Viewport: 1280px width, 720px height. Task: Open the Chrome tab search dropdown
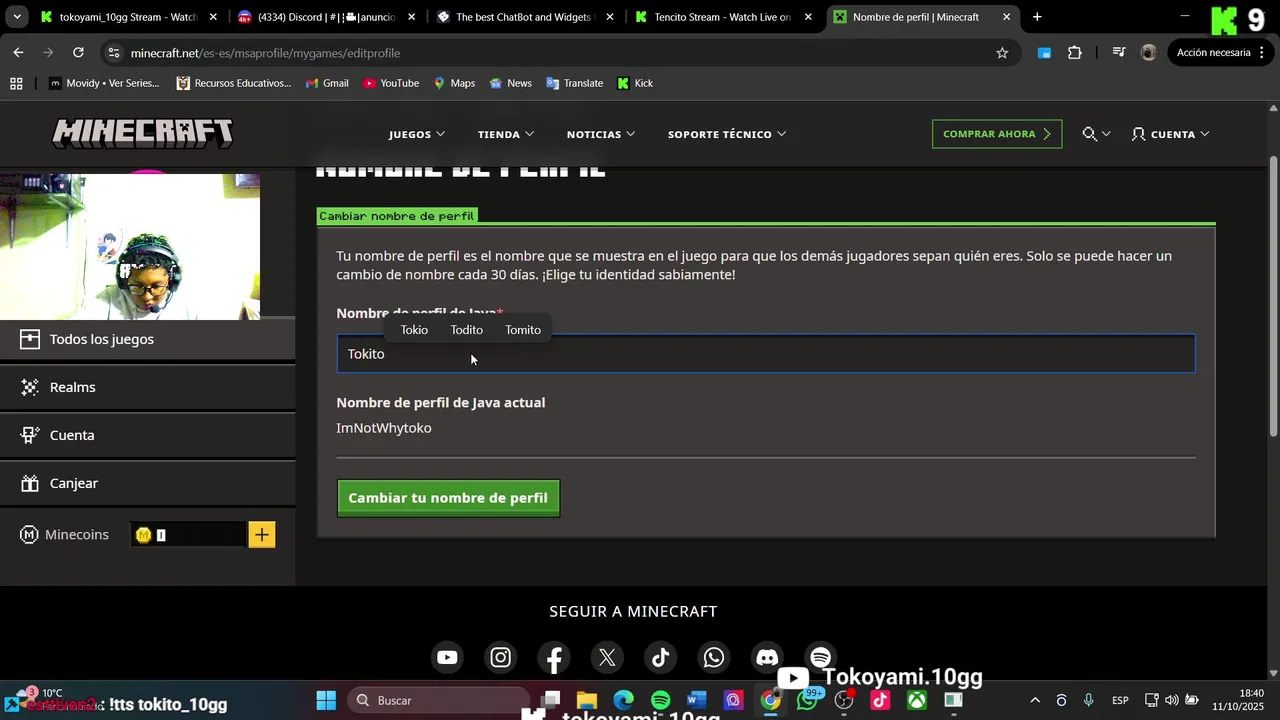coord(16,17)
